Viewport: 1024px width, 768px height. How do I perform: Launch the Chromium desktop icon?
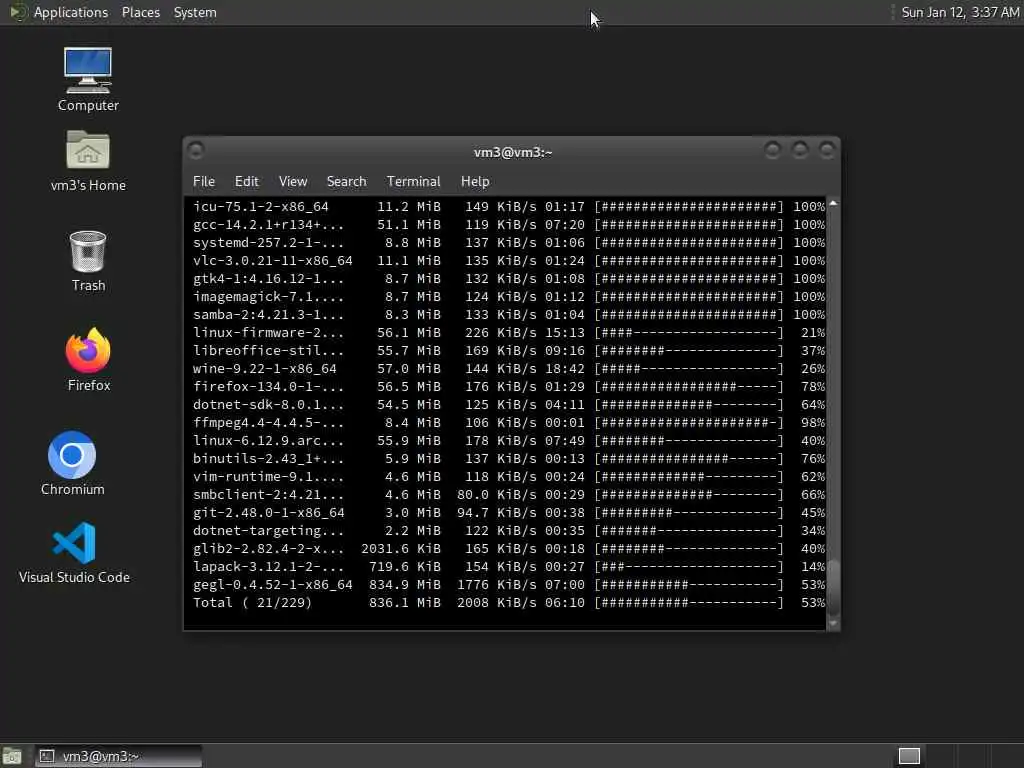click(72, 463)
